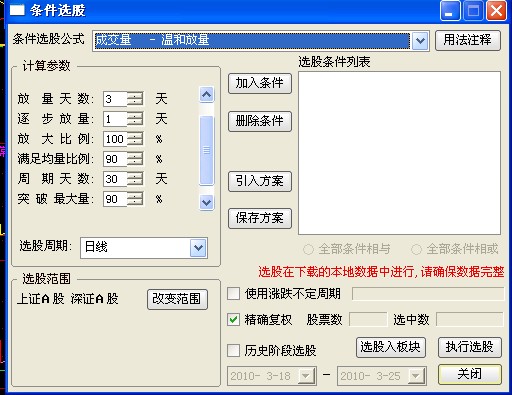
Task: Adjust the 逐步放量 spinner stepper
Action: pos(135,119)
